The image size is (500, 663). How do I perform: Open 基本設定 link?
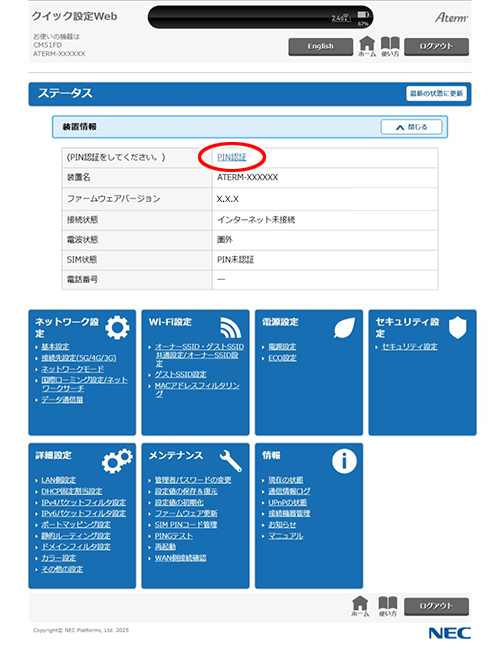pos(55,347)
